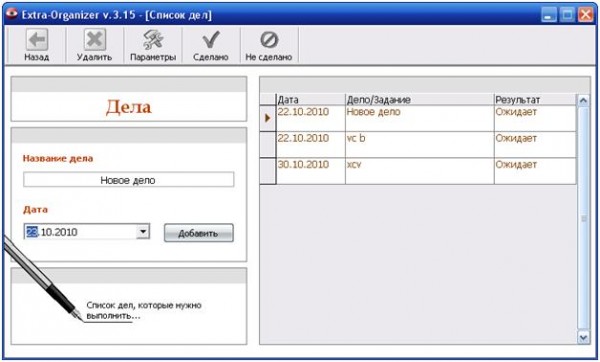Click the Дата column header
This screenshot has height=362, width=600.
310,100
